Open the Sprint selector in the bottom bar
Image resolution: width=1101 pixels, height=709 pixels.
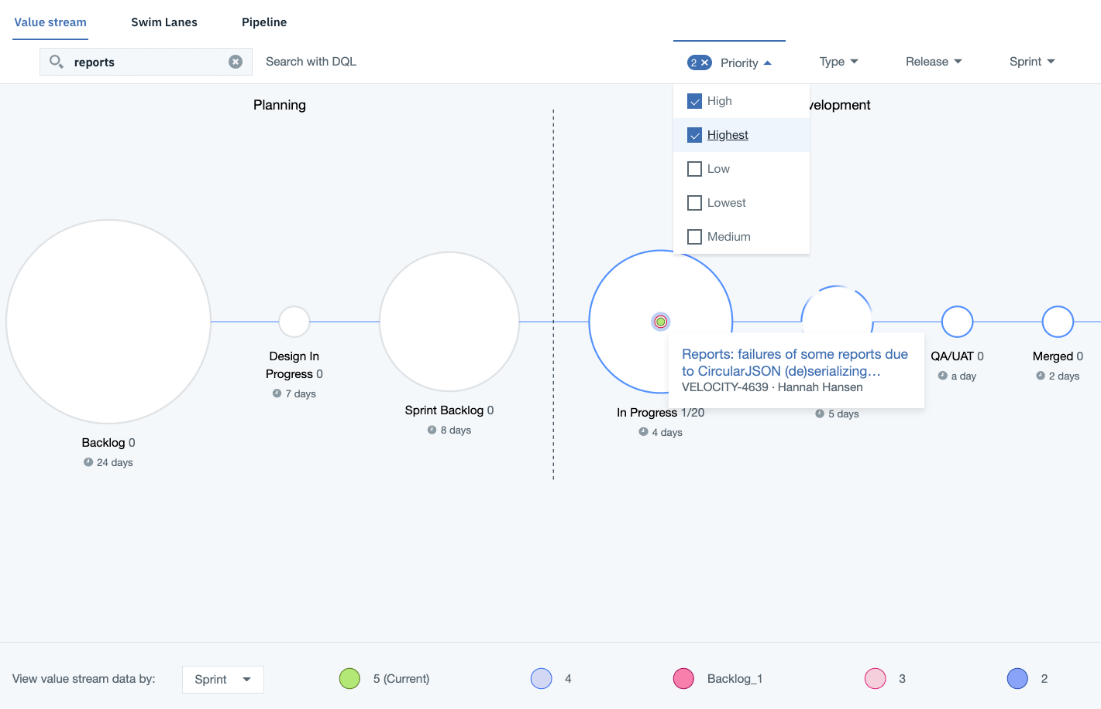click(x=222, y=679)
